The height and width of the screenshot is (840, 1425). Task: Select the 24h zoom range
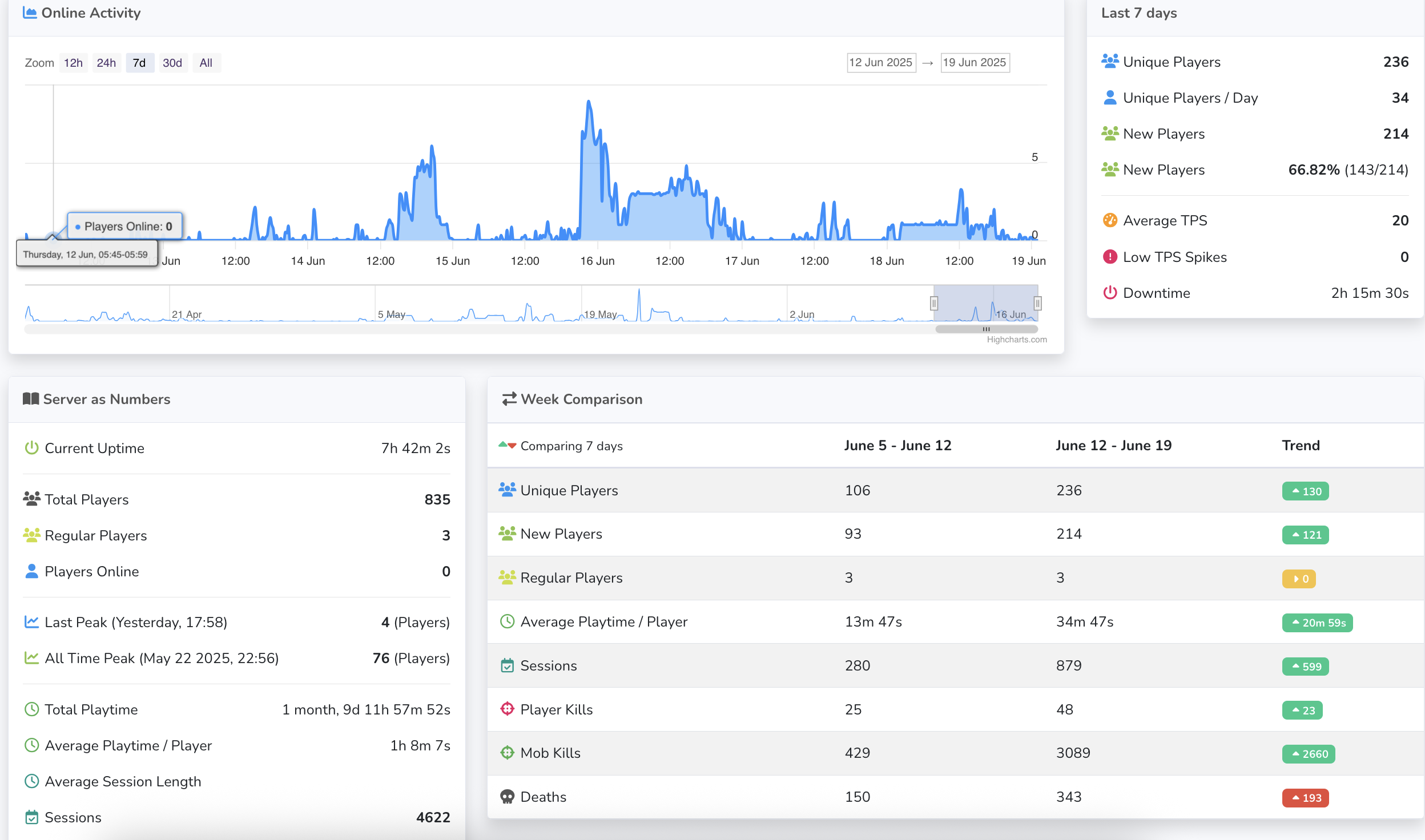[106, 63]
